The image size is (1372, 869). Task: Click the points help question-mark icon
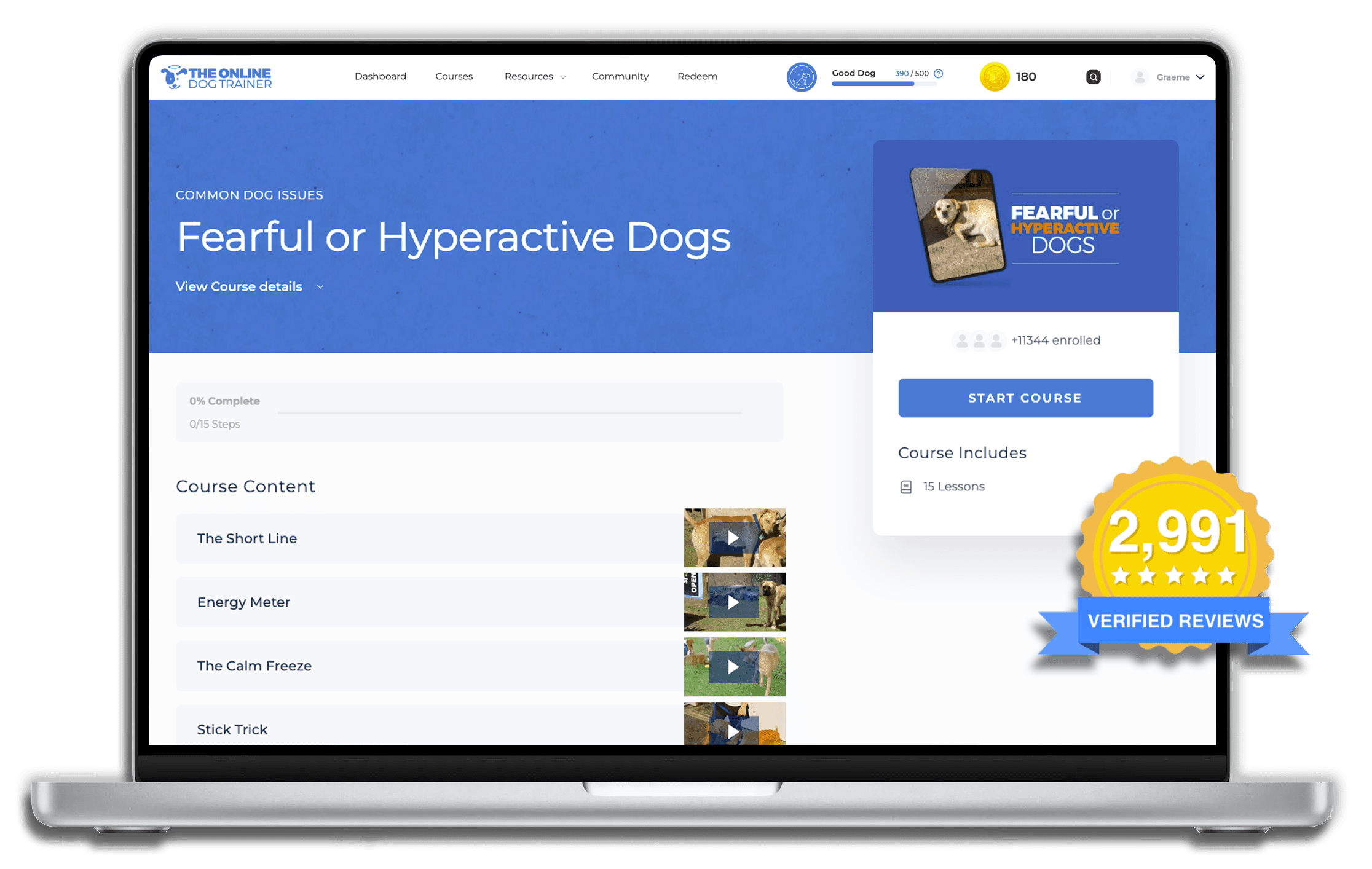point(939,74)
